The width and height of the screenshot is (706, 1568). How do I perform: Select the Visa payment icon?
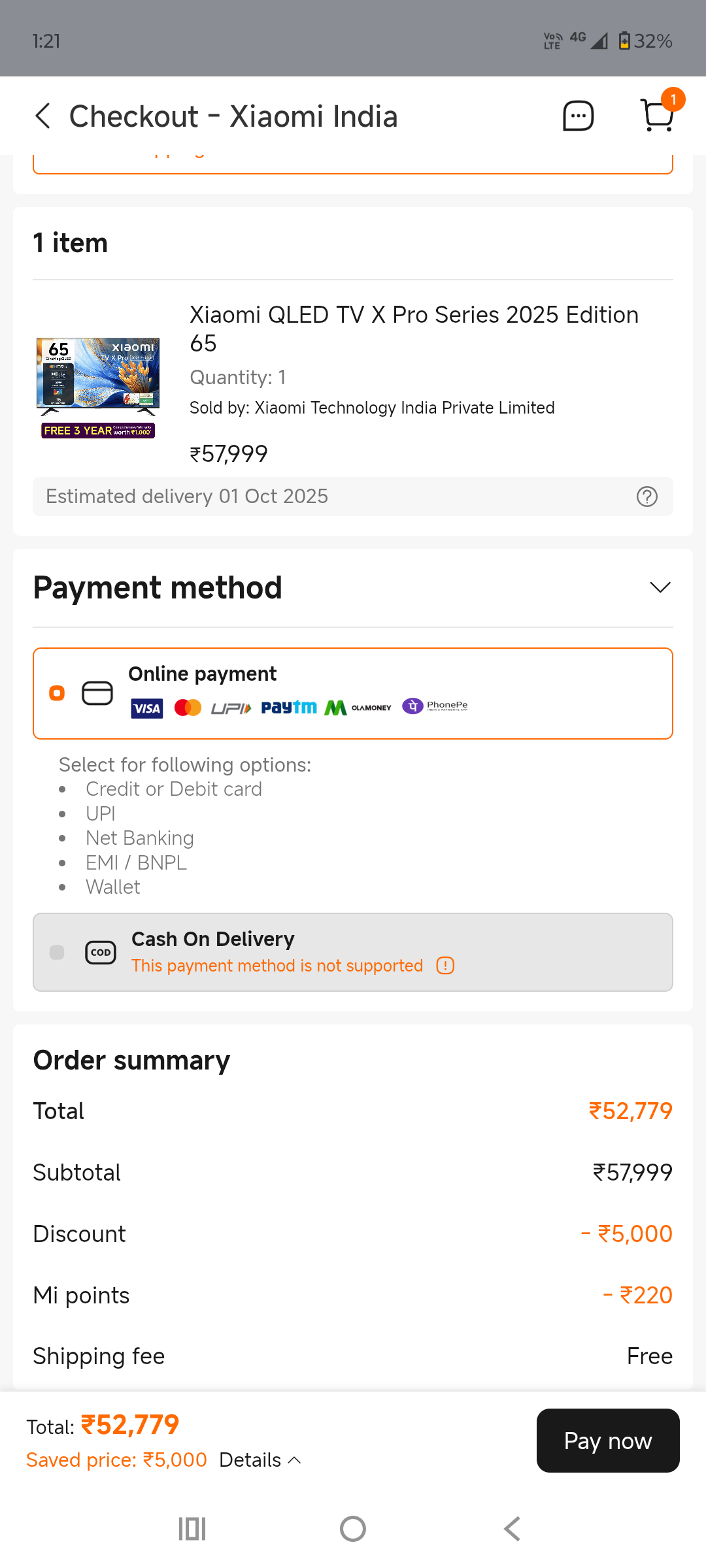click(x=146, y=708)
